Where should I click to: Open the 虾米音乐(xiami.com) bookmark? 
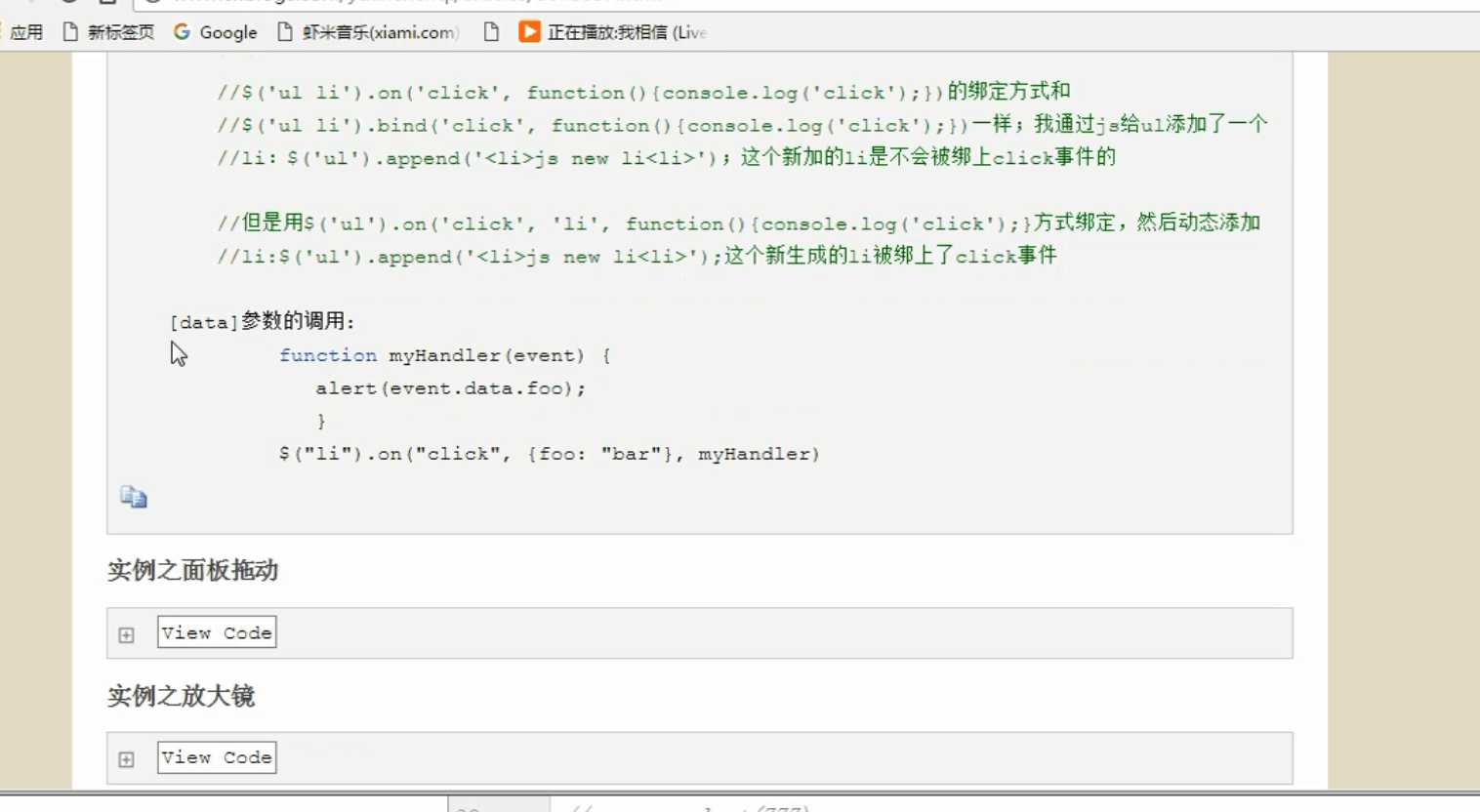click(x=368, y=32)
